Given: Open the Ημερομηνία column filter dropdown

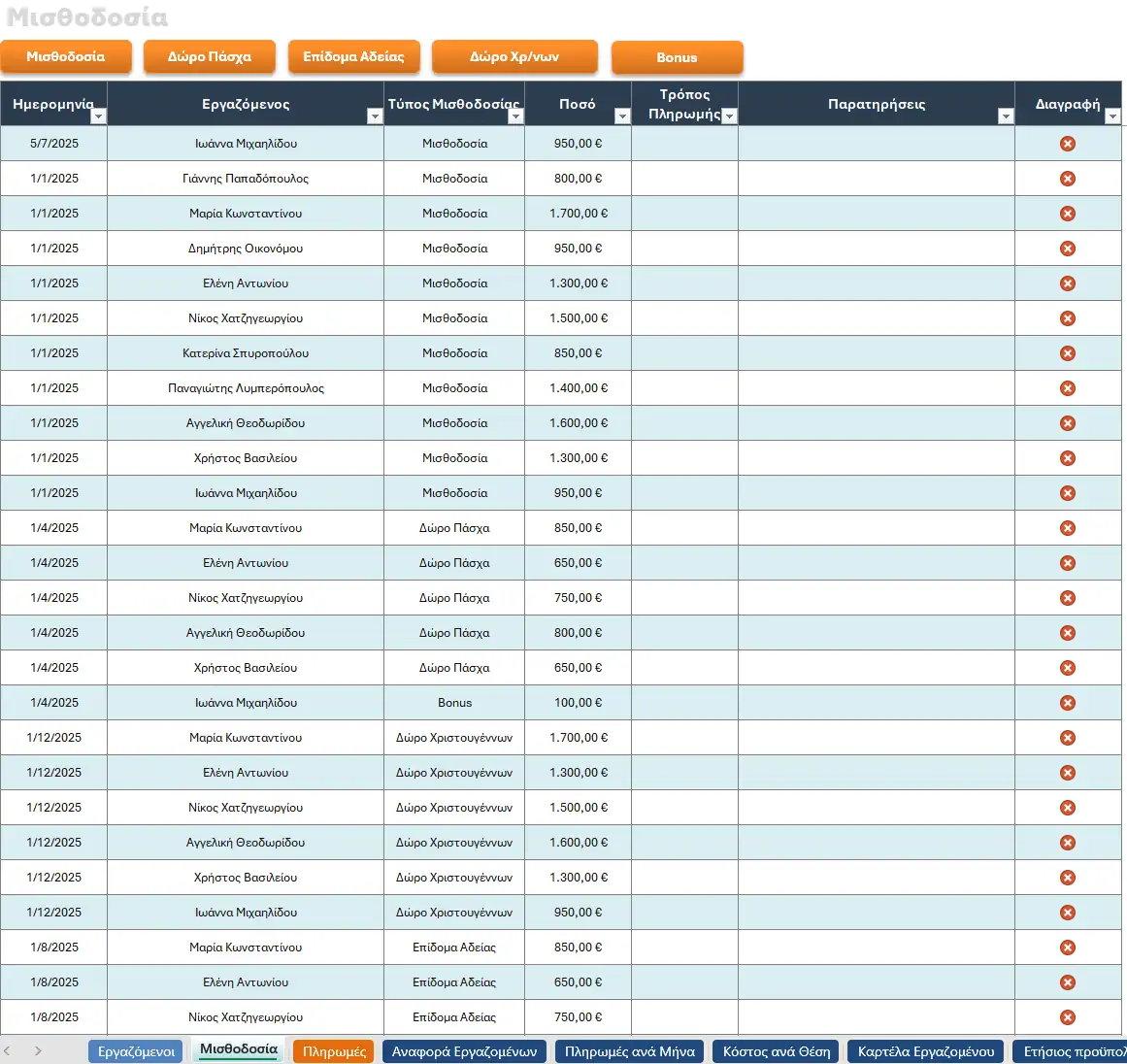Looking at the screenshot, I should pos(98,116).
